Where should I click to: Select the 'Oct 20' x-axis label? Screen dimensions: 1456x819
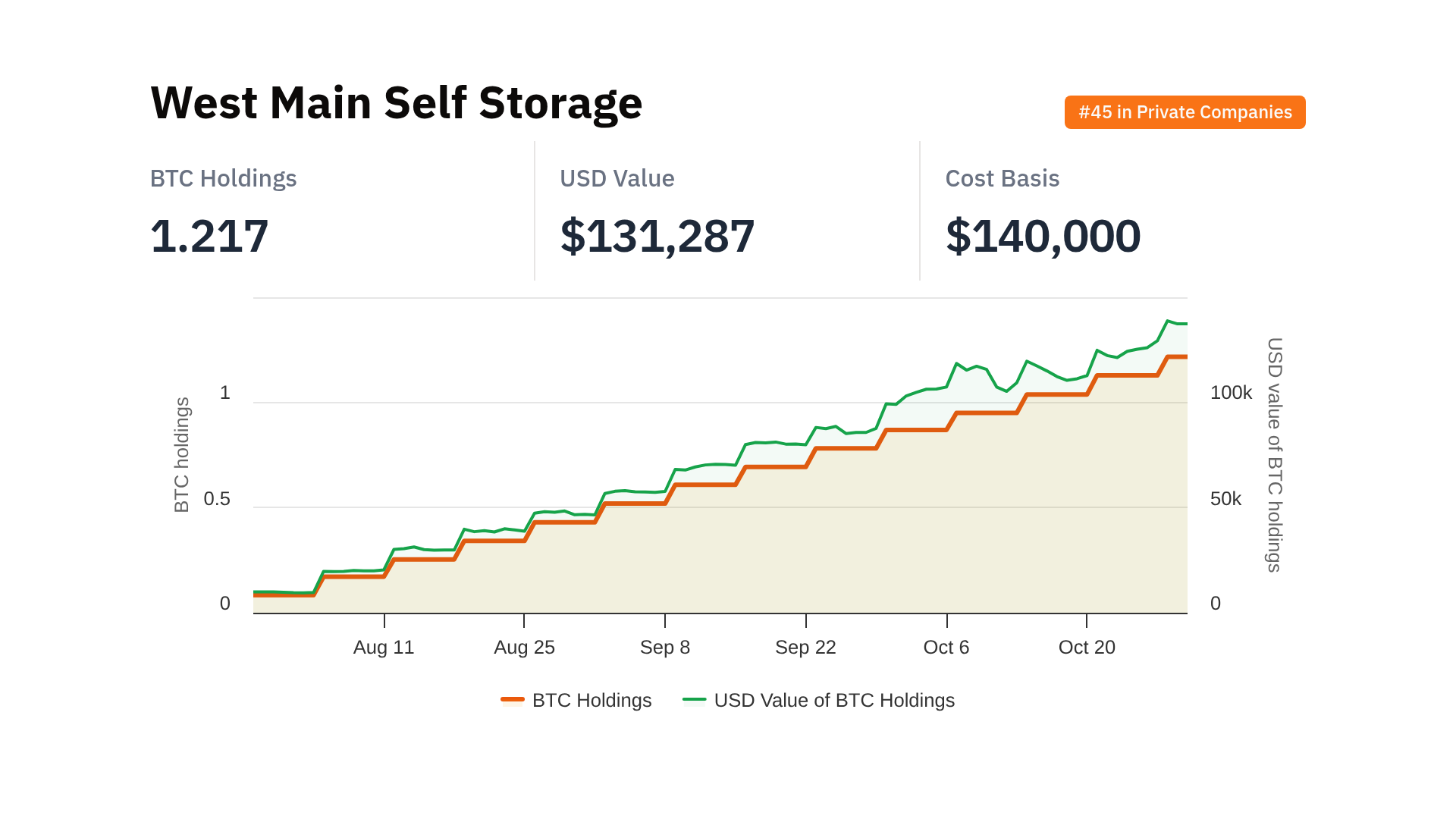point(1087,647)
